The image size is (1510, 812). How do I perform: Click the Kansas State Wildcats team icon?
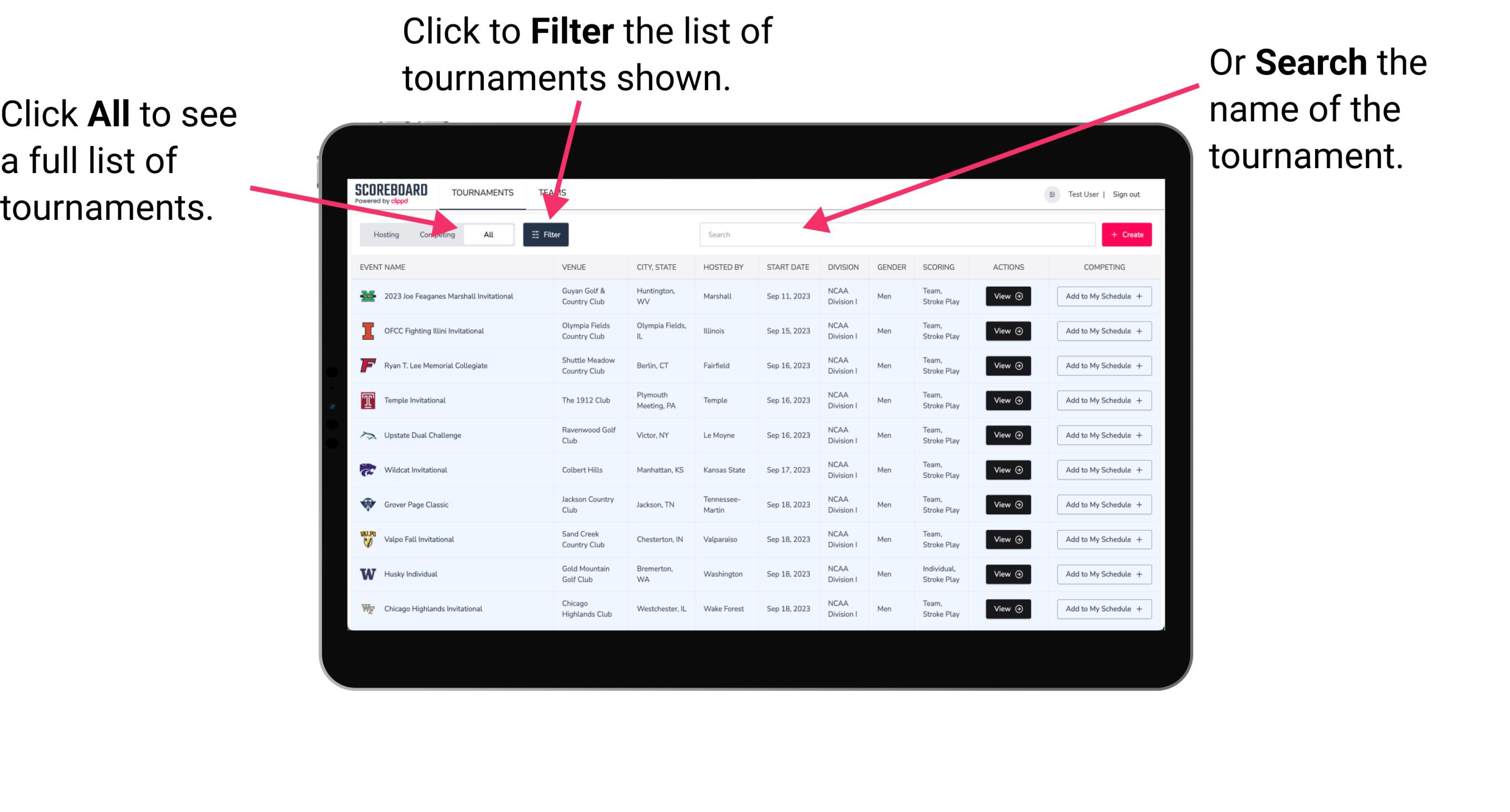click(368, 470)
